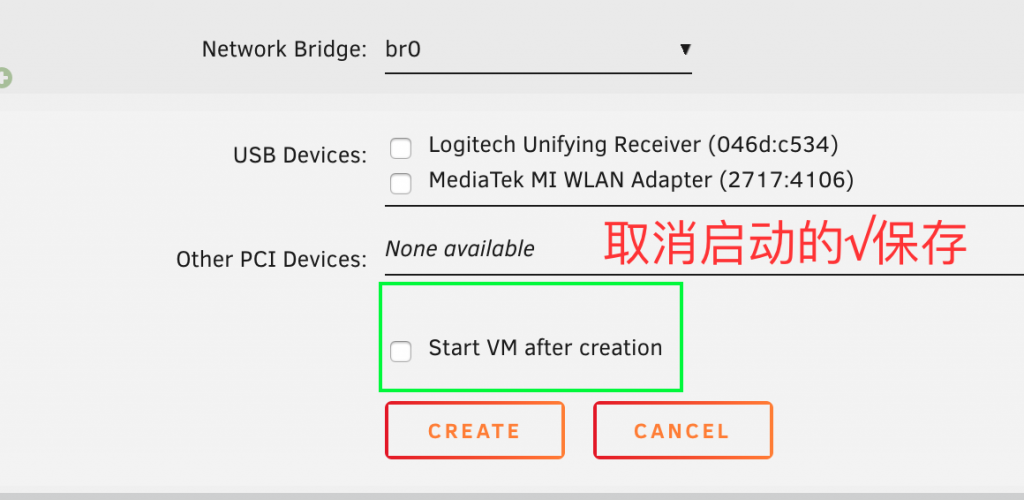Image resolution: width=1024 pixels, height=500 pixels.
Task: Click the green plus add icon
Action: pos(3,78)
